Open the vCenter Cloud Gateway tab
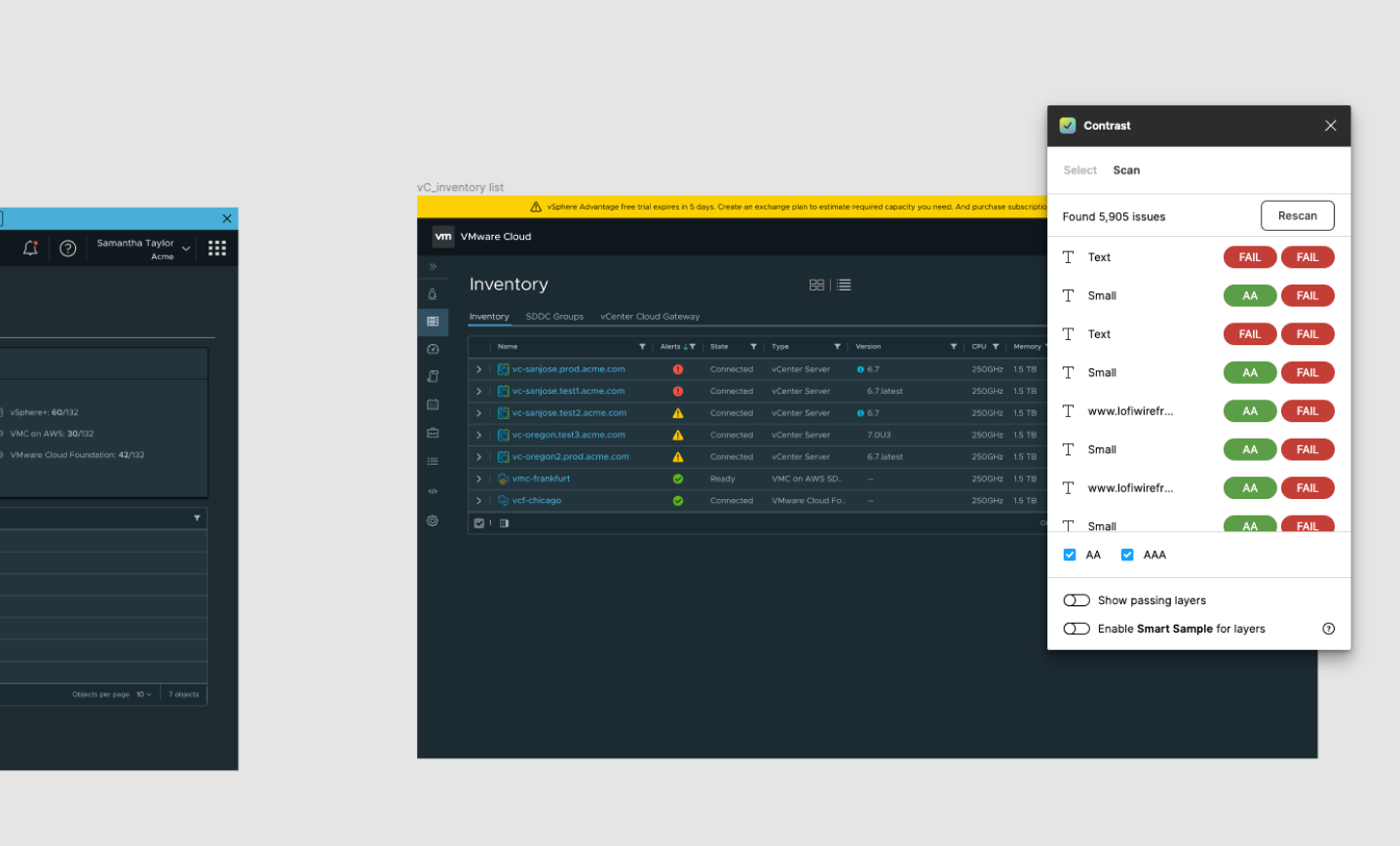Image resolution: width=1400 pixels, height=846 pixels. point(650,317)
